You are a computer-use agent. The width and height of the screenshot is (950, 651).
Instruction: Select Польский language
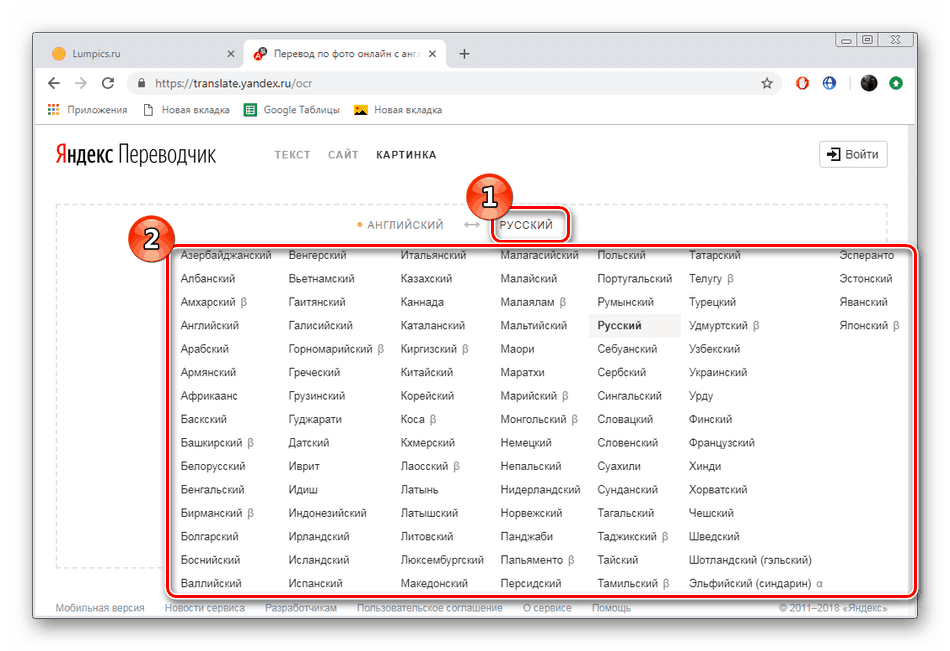pos(622,255)
